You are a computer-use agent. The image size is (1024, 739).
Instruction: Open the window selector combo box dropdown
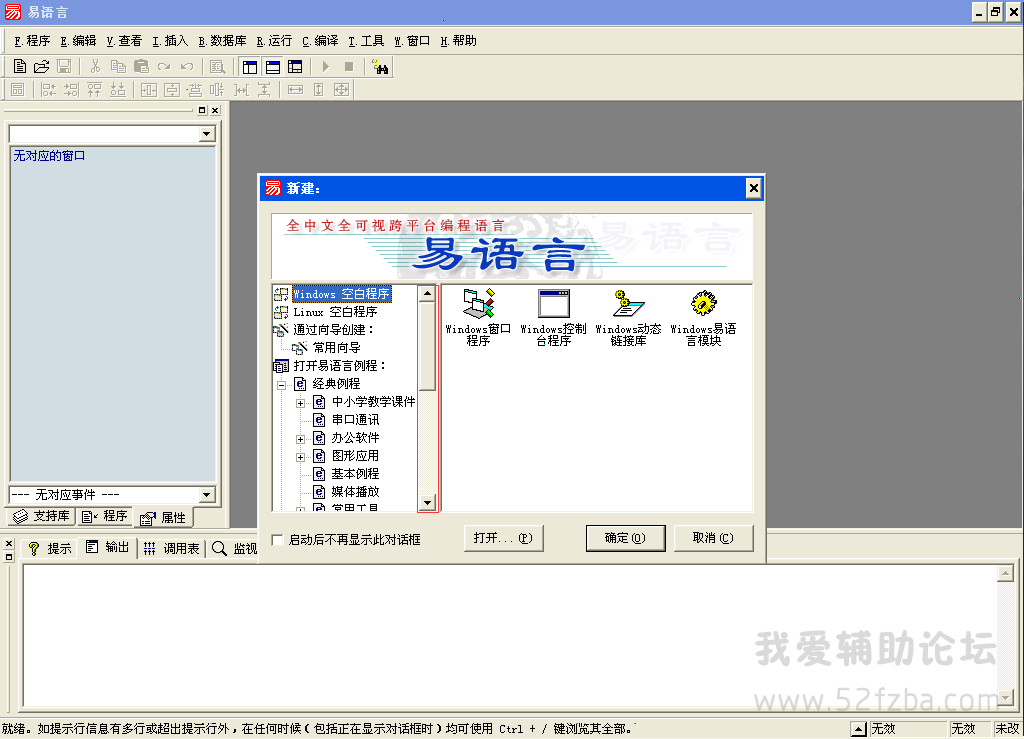point(206,134)
